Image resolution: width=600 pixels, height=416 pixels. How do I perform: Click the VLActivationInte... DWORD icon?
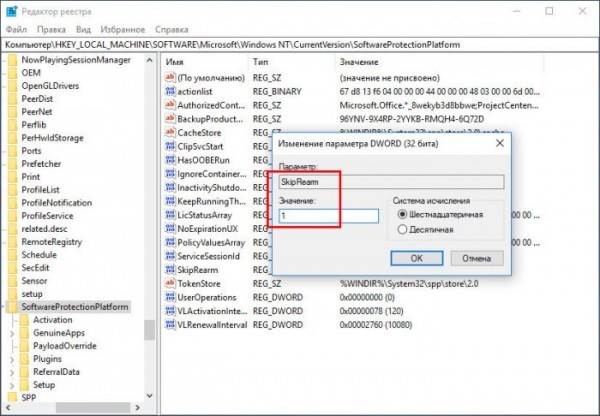click(x=170, y=311)
